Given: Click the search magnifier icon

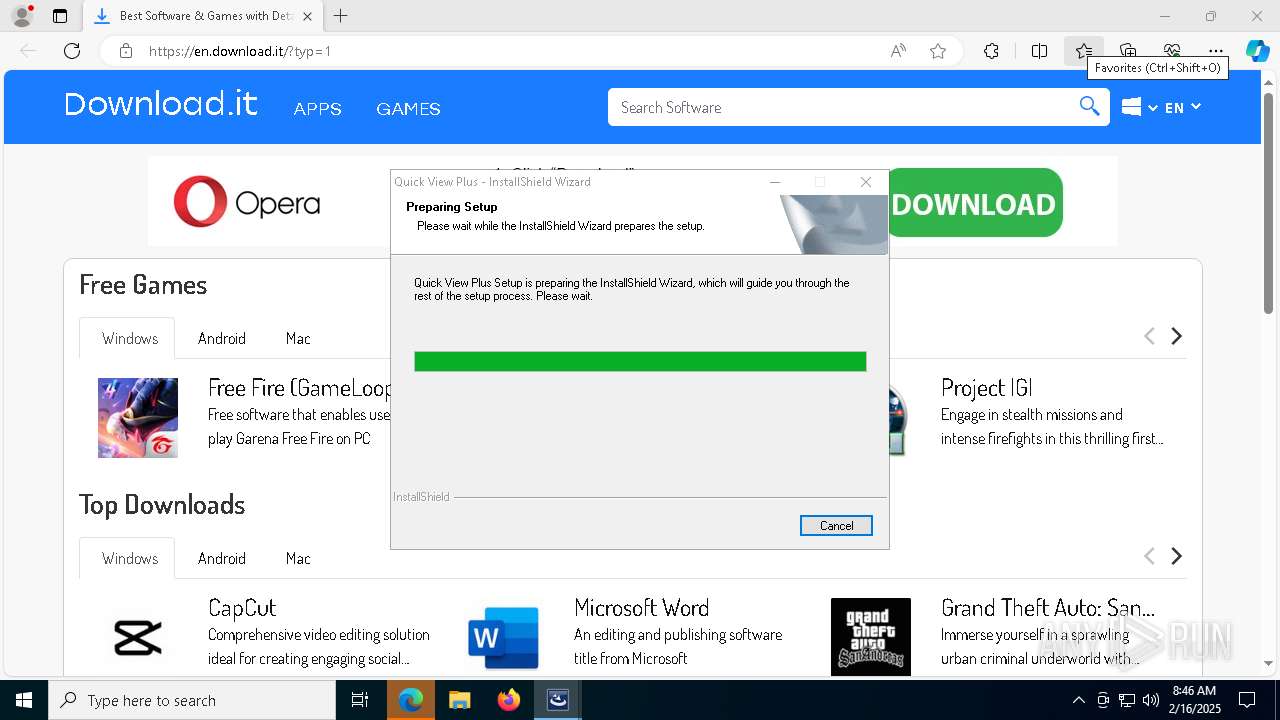Looking at the screenshot, I should click(1089, 107).
